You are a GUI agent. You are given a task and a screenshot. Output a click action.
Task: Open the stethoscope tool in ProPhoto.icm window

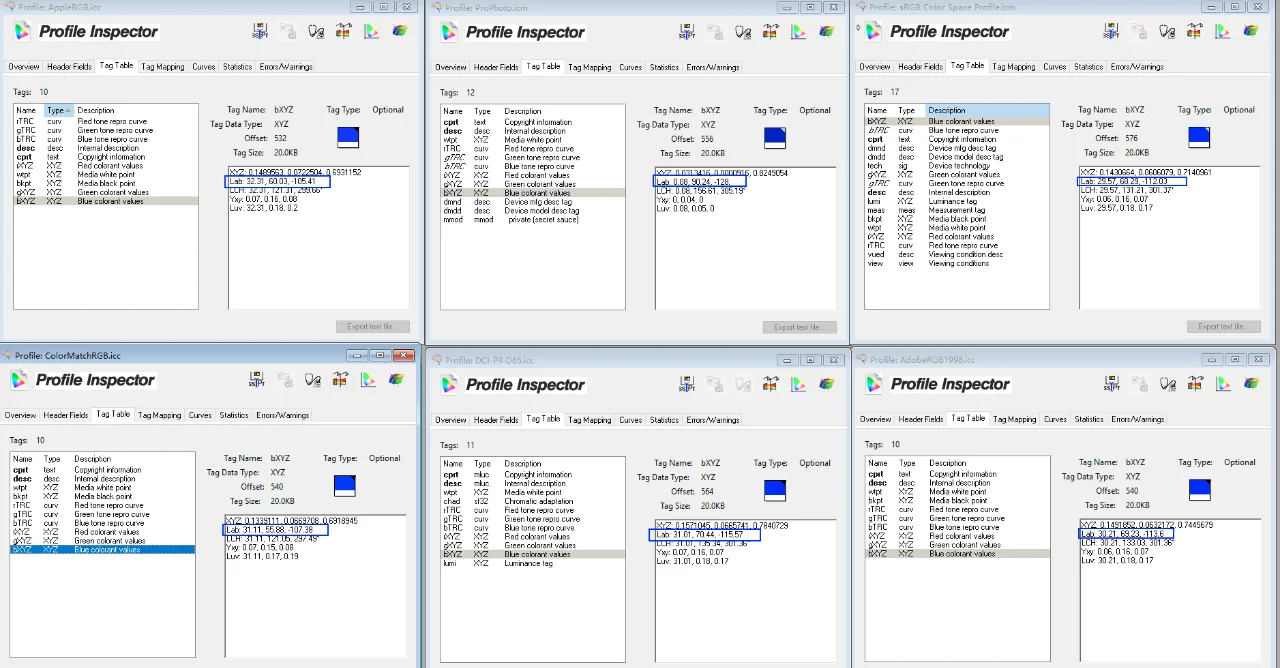click(x=743, y=32)
